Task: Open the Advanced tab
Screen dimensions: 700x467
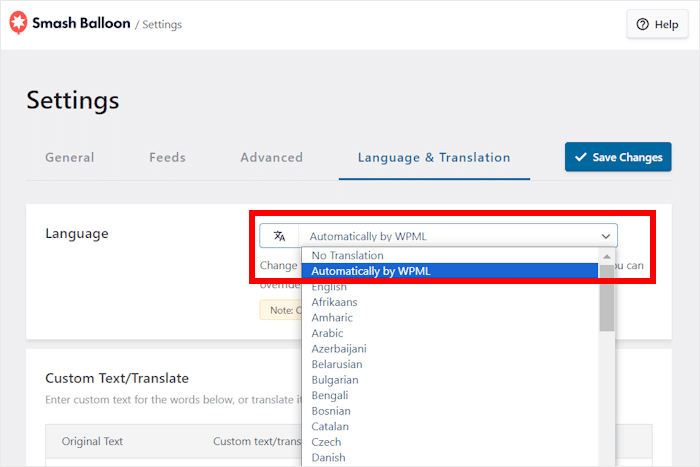Action: 271,157
